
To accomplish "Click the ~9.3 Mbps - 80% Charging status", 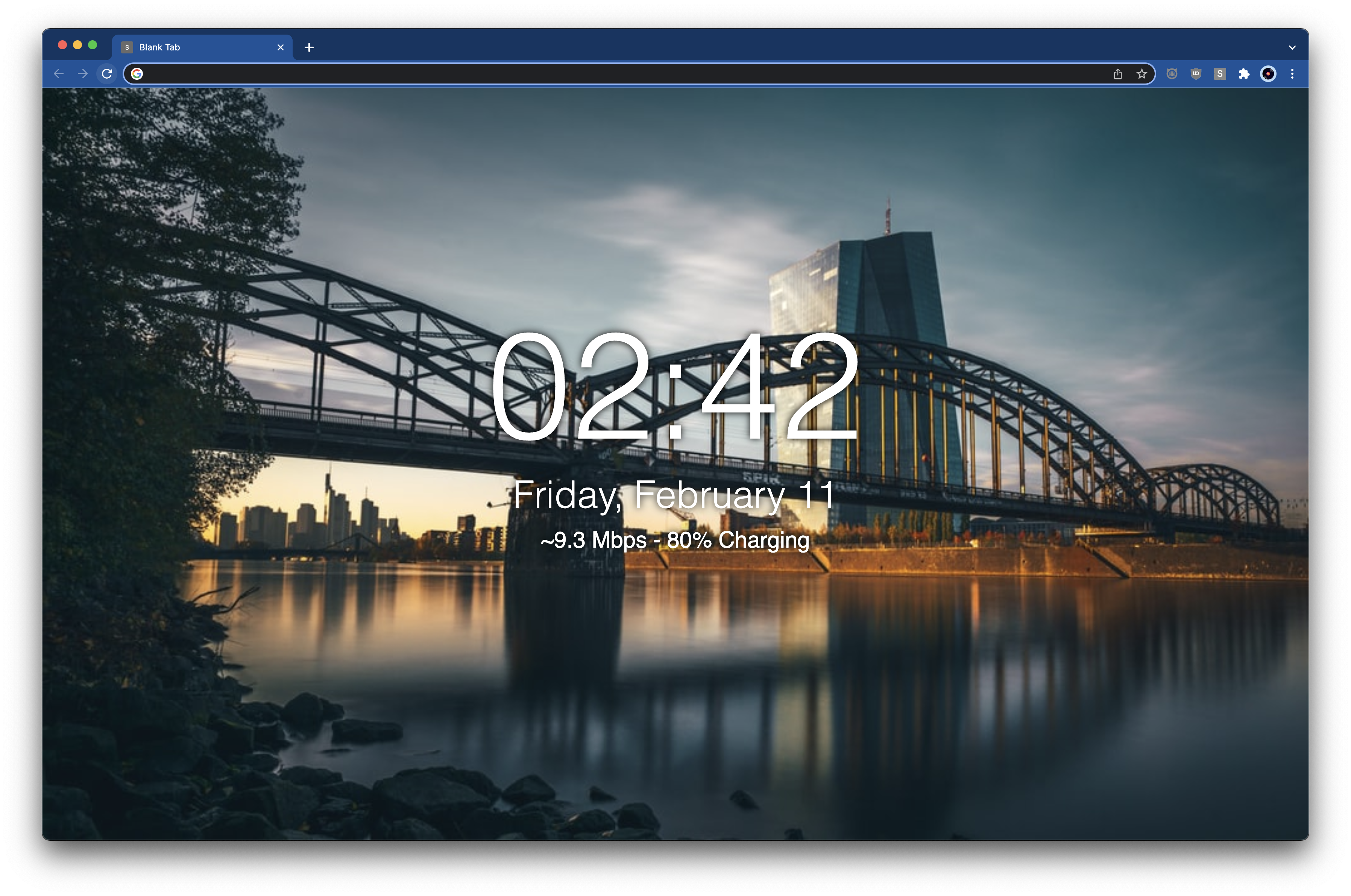I will [x=675, y=540].
